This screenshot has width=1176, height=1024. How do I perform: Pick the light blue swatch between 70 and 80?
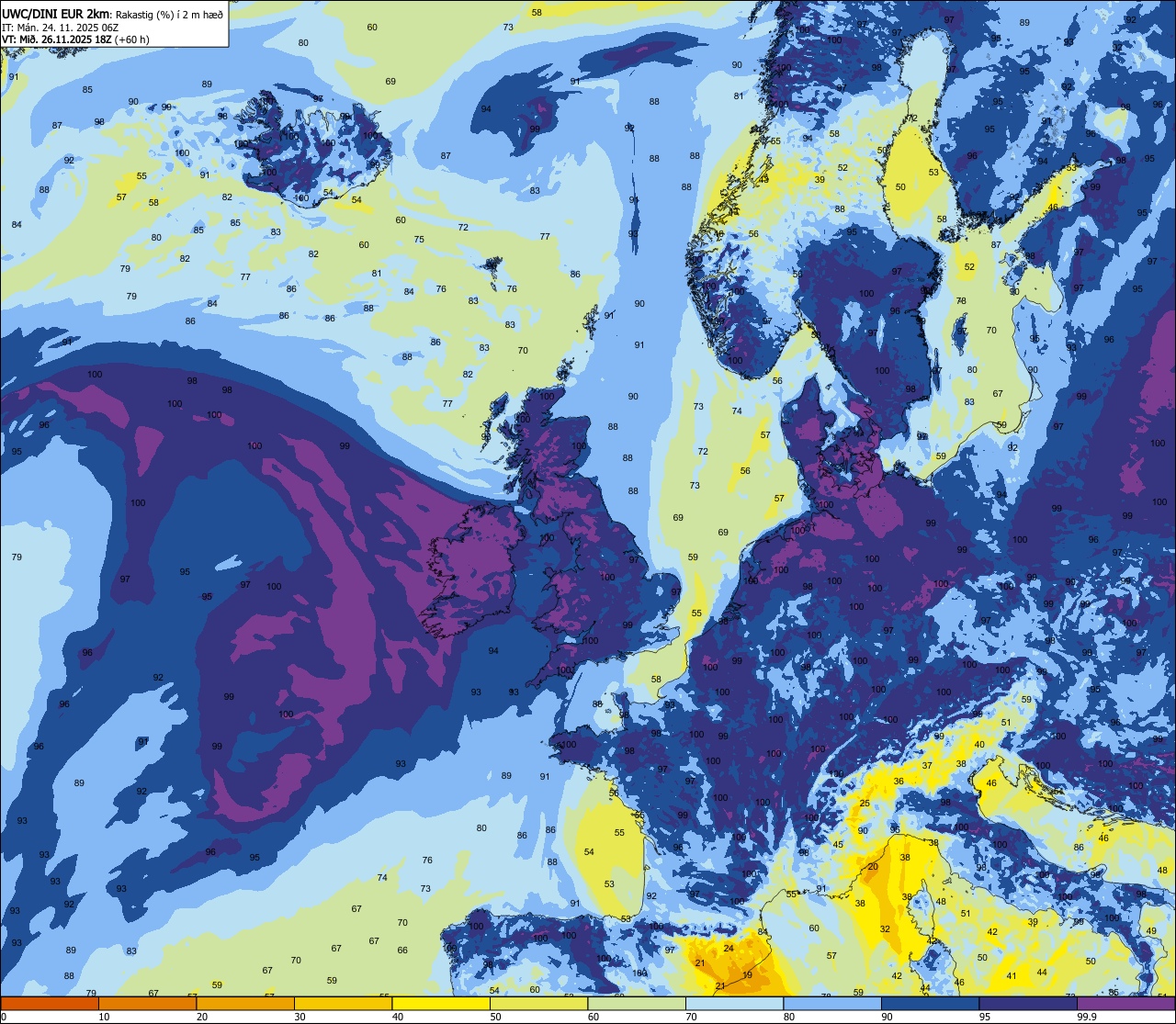click(734, 1003)
